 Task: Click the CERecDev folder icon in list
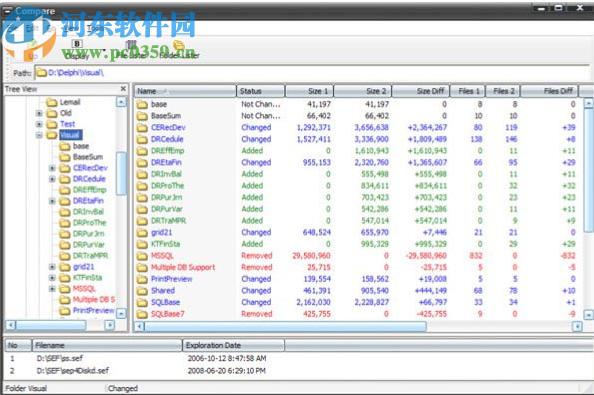pos(142,128)
